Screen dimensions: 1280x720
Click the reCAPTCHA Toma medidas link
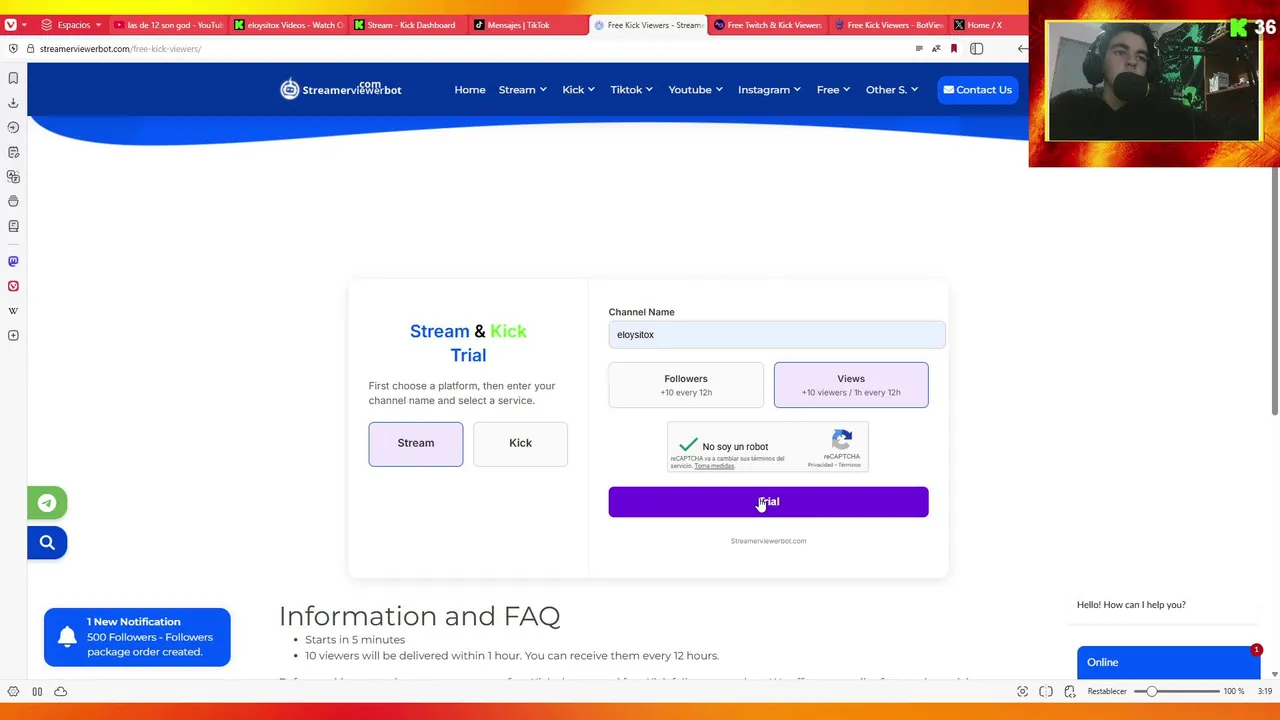pos(714,466)
